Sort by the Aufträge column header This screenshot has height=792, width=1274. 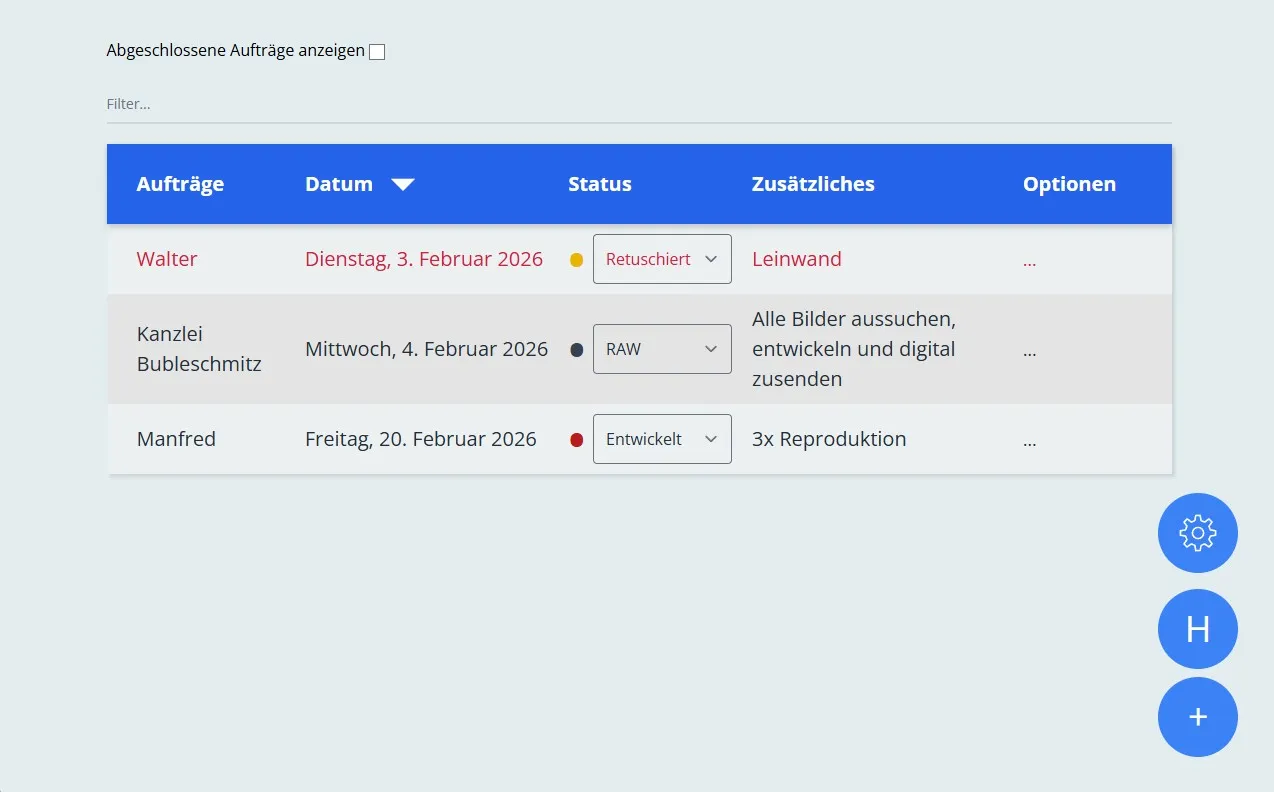pyautogui.click(x=180, y=184)
